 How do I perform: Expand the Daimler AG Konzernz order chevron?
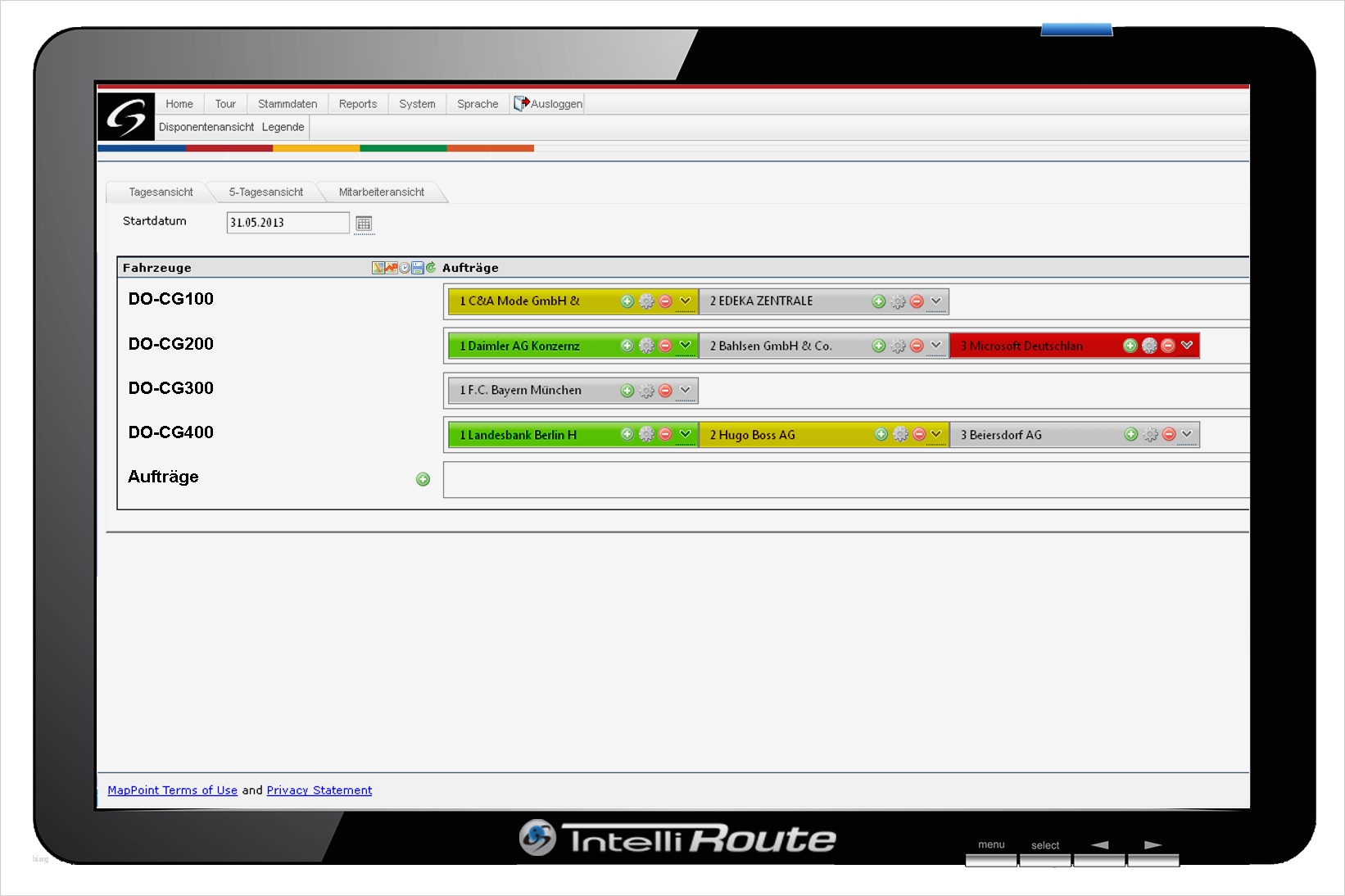pos(686,346)
